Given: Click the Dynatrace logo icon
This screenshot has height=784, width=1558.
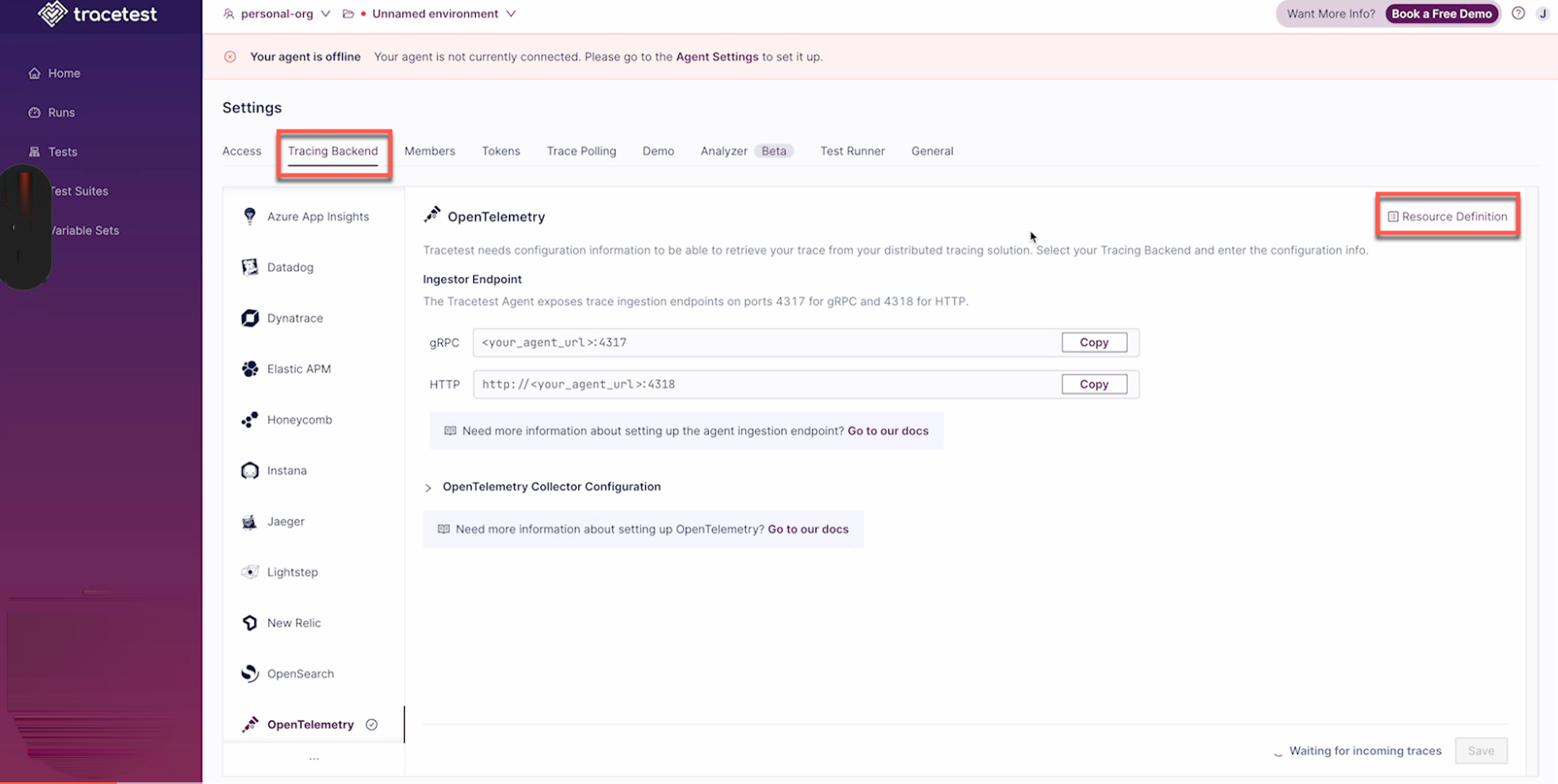Looking at the screenshot, I should (x=250, y=318).
